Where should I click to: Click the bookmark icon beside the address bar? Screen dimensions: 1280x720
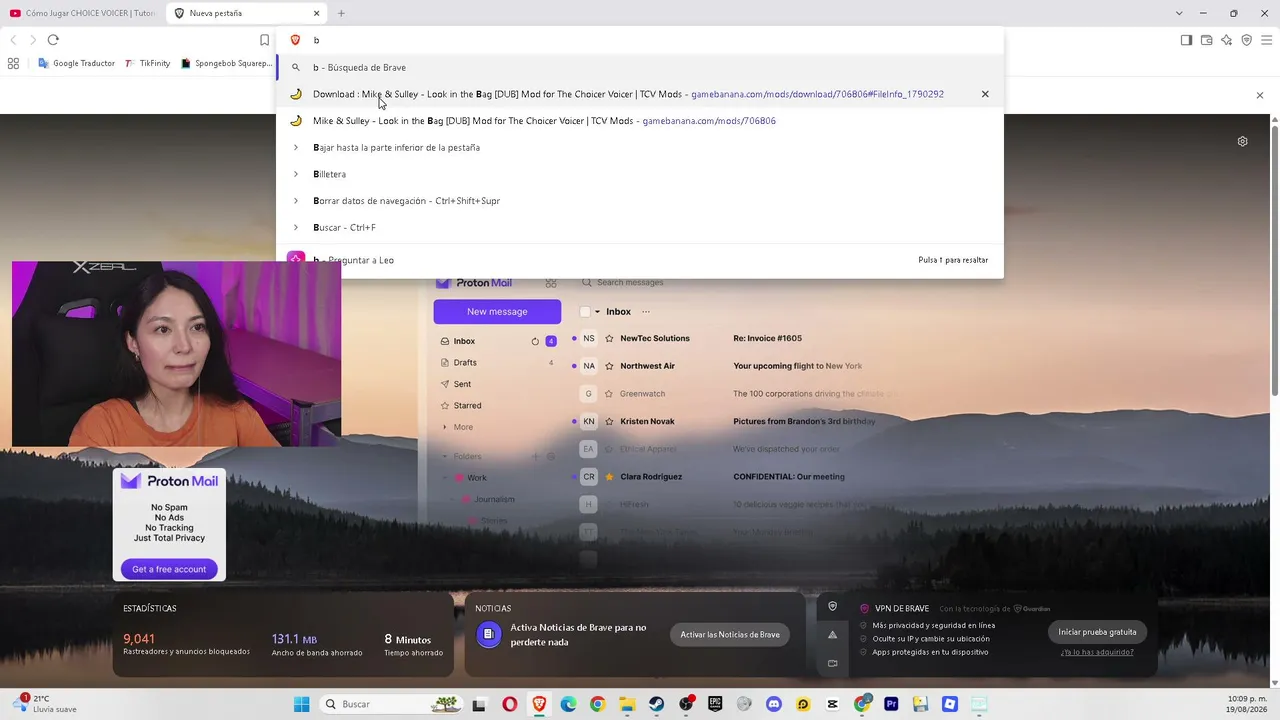[x=264, y=40]
